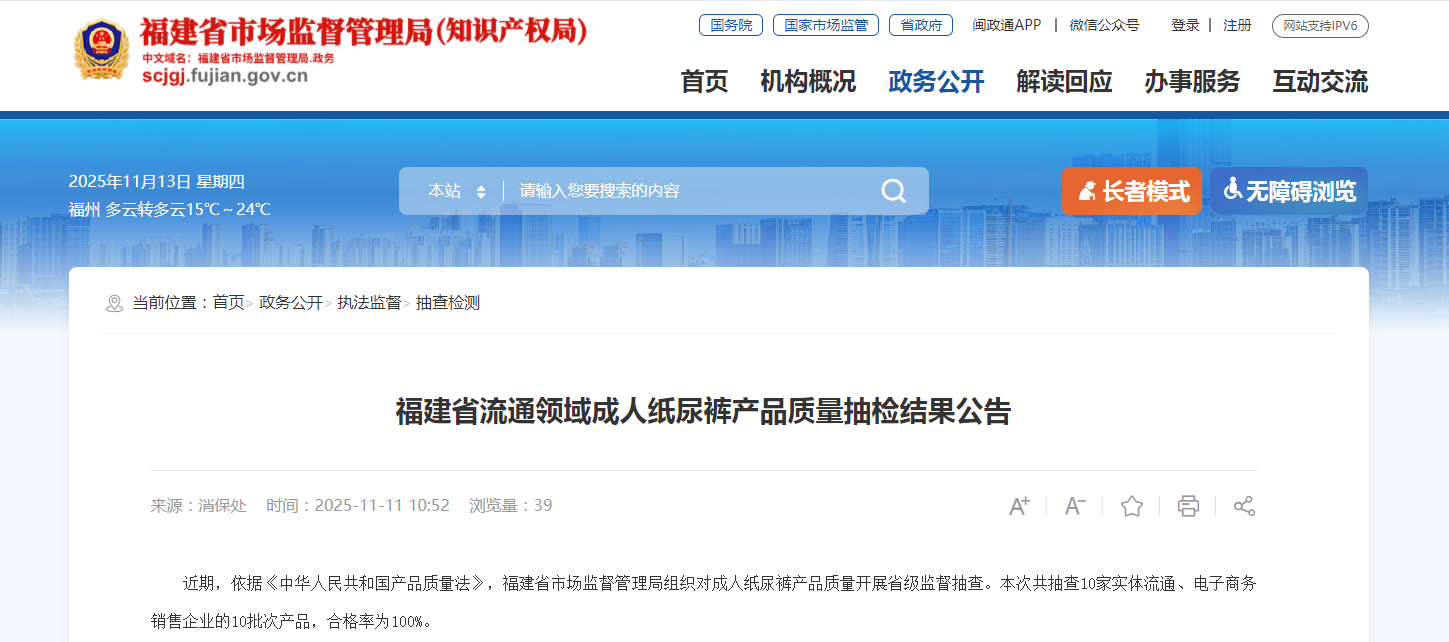Screen dimensions: 1449x642
Task: Open the 本站 search scope dropdown
Action: click(x=457, y=191)
